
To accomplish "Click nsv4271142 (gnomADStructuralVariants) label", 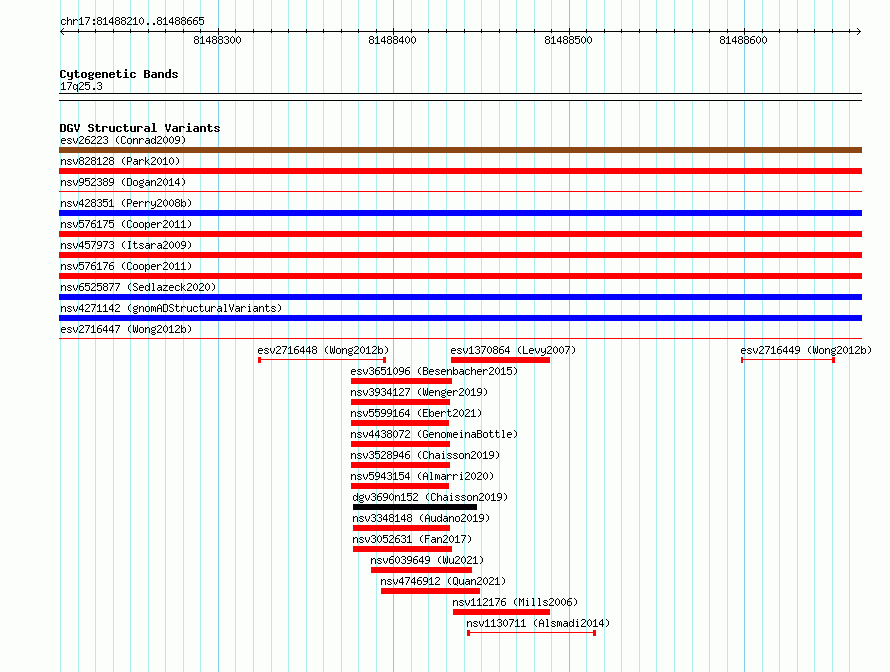I will [x=171, y=308].
